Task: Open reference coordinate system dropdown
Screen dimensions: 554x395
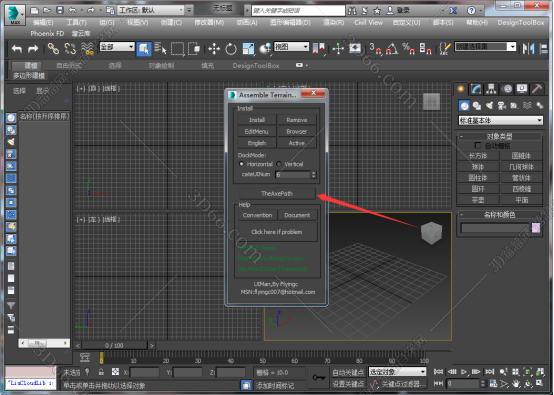Action: [291, 47]
